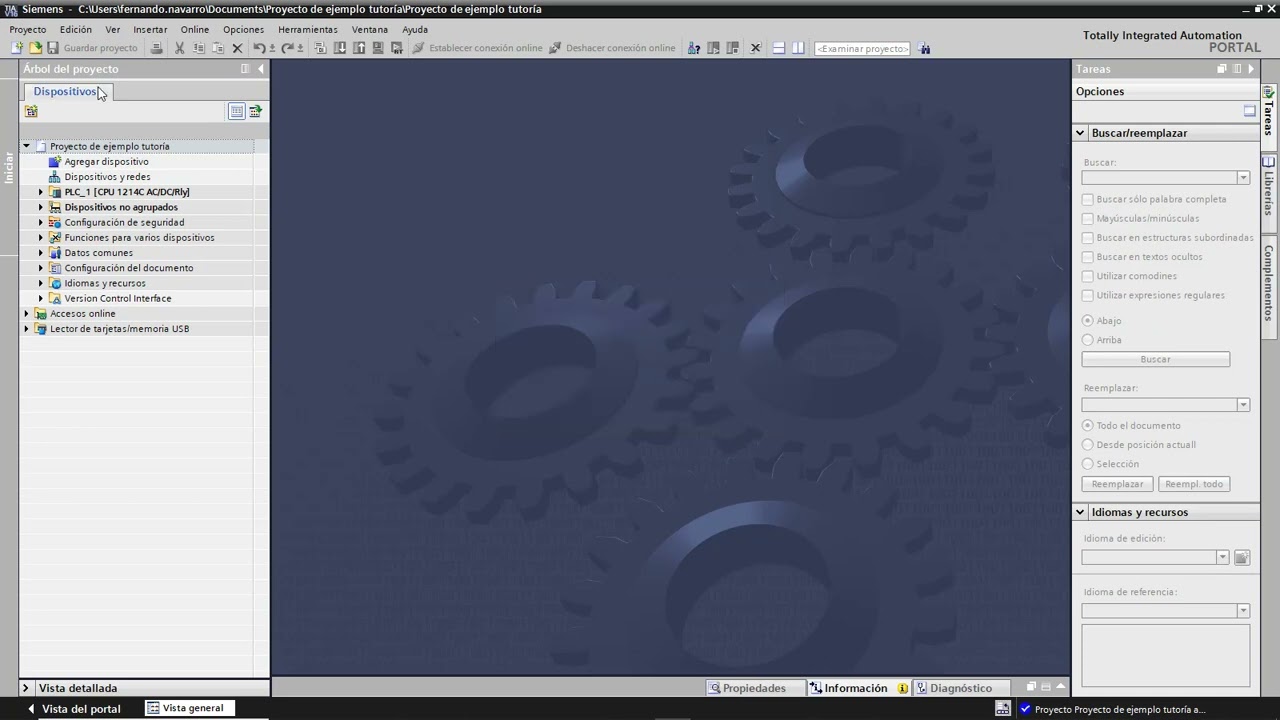The height and width of the screenshot is (720, 1280).
Task: Click the Stop CPU toolbar icon
Action: click(x=733, y=48)
